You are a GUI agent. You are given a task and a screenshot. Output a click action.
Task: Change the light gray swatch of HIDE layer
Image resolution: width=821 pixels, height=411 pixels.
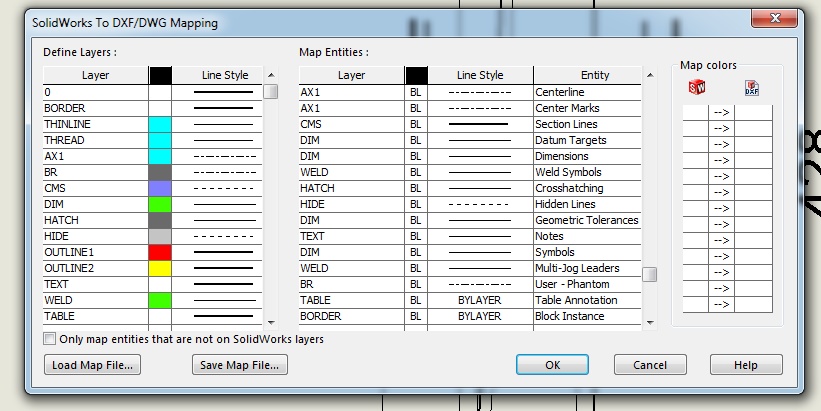tap(160, 236)
